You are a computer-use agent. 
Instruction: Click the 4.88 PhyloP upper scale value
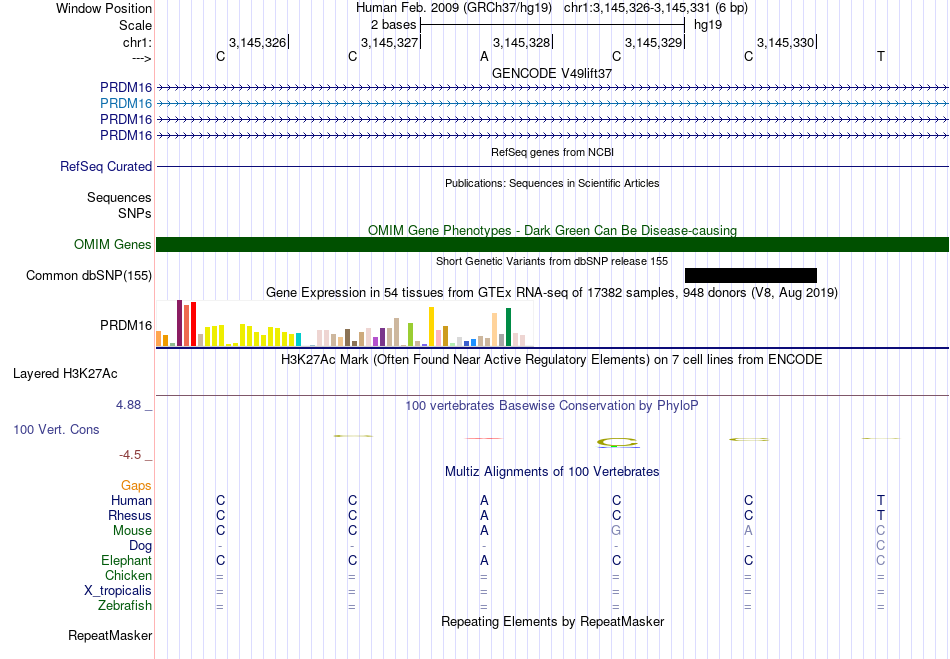128,405
